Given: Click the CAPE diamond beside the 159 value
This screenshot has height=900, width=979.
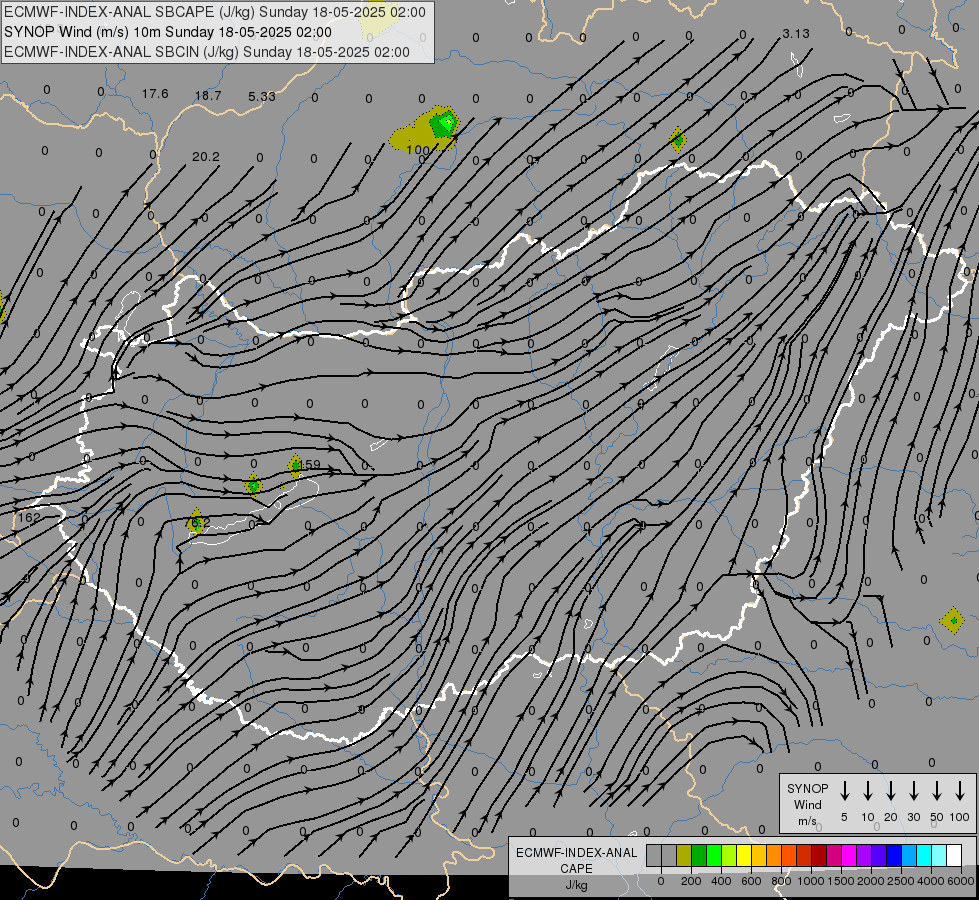Looking at the screenshot, I should [295, 466].
